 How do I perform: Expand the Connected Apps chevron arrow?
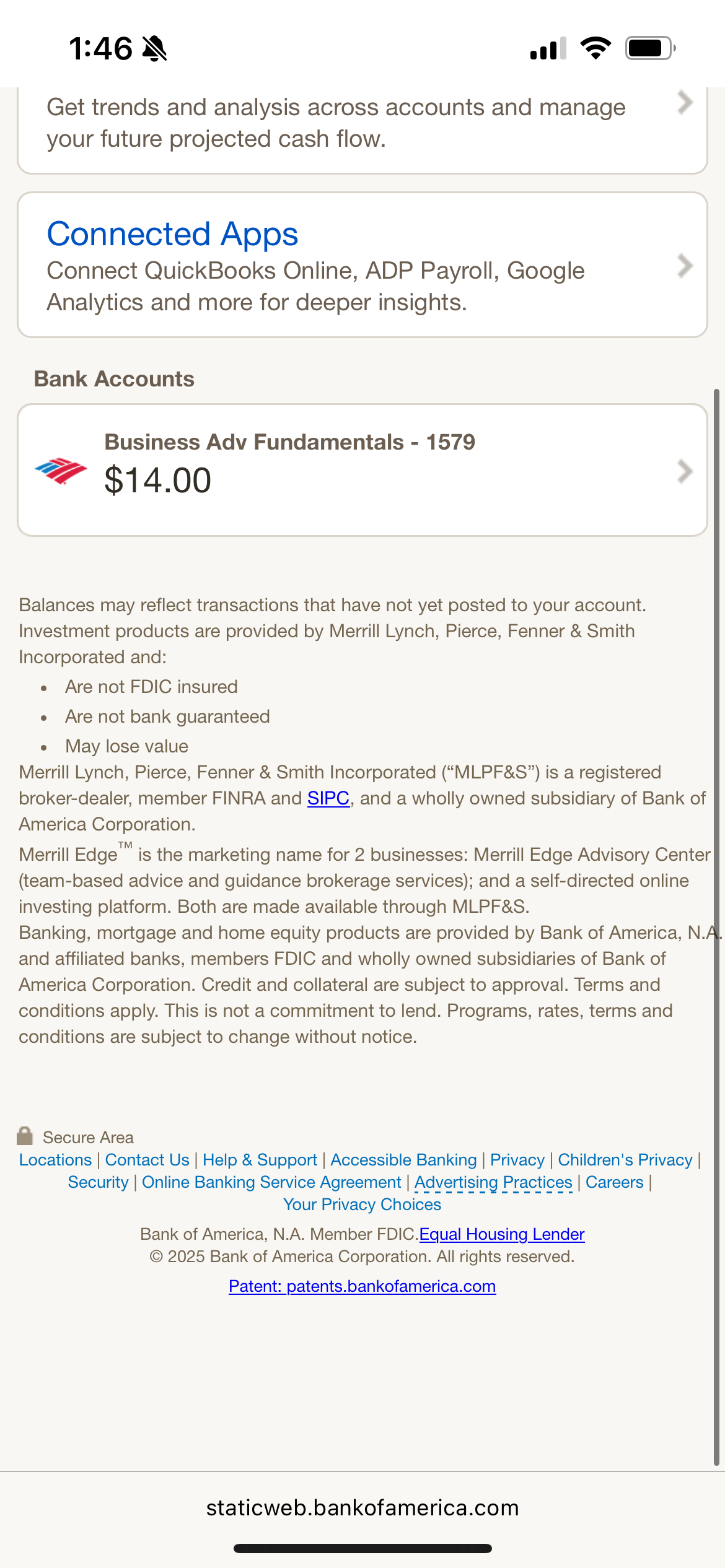pyautogui.click(x=685, y=266)
